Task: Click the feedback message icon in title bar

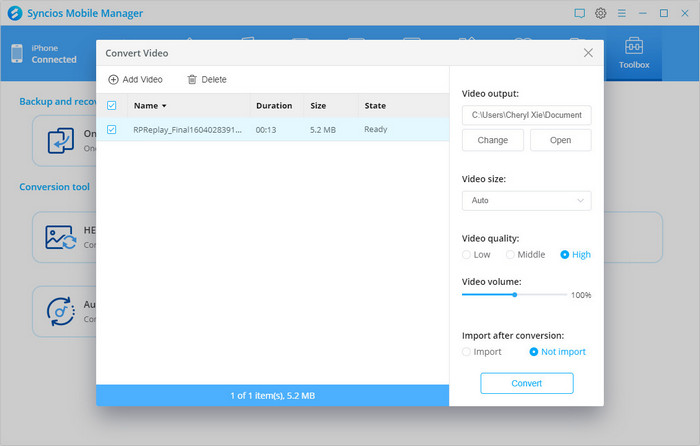Action: point(579,13)
